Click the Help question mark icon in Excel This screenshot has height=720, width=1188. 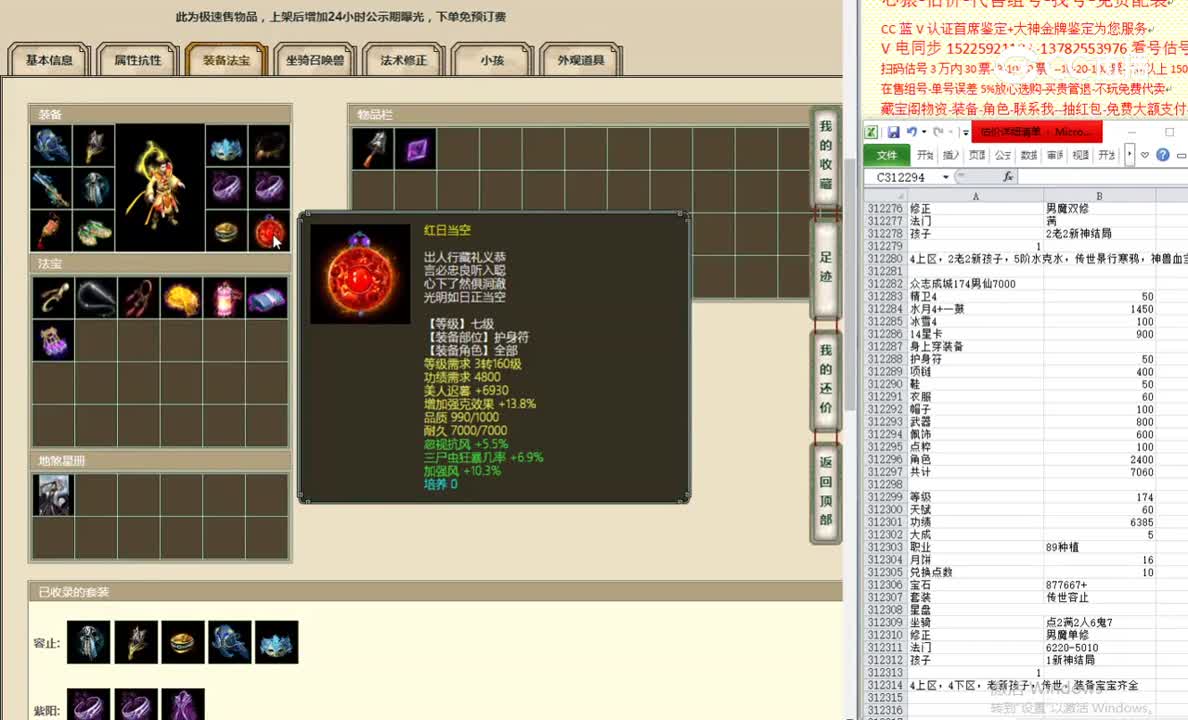(1163, 154)
